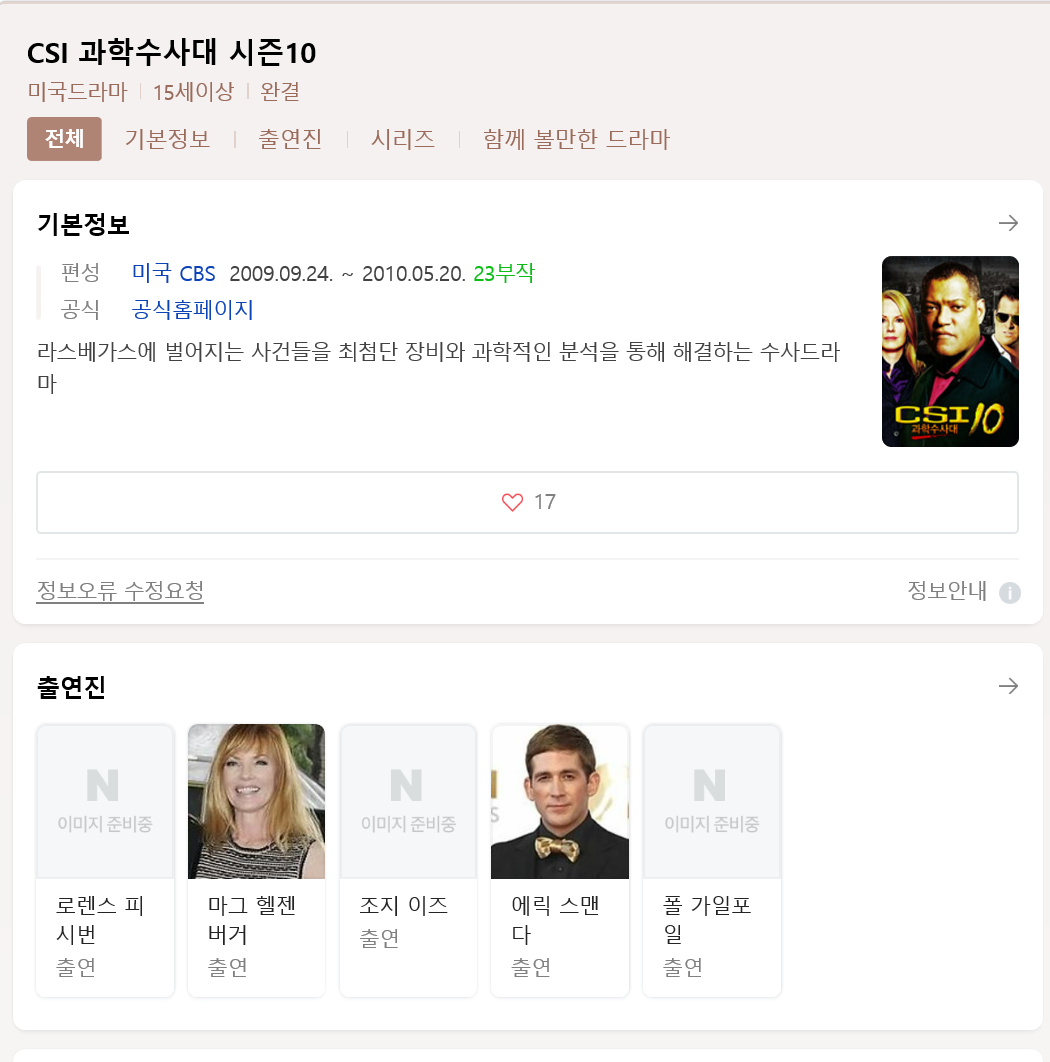Switch to the 시리즈 tab

402,139
